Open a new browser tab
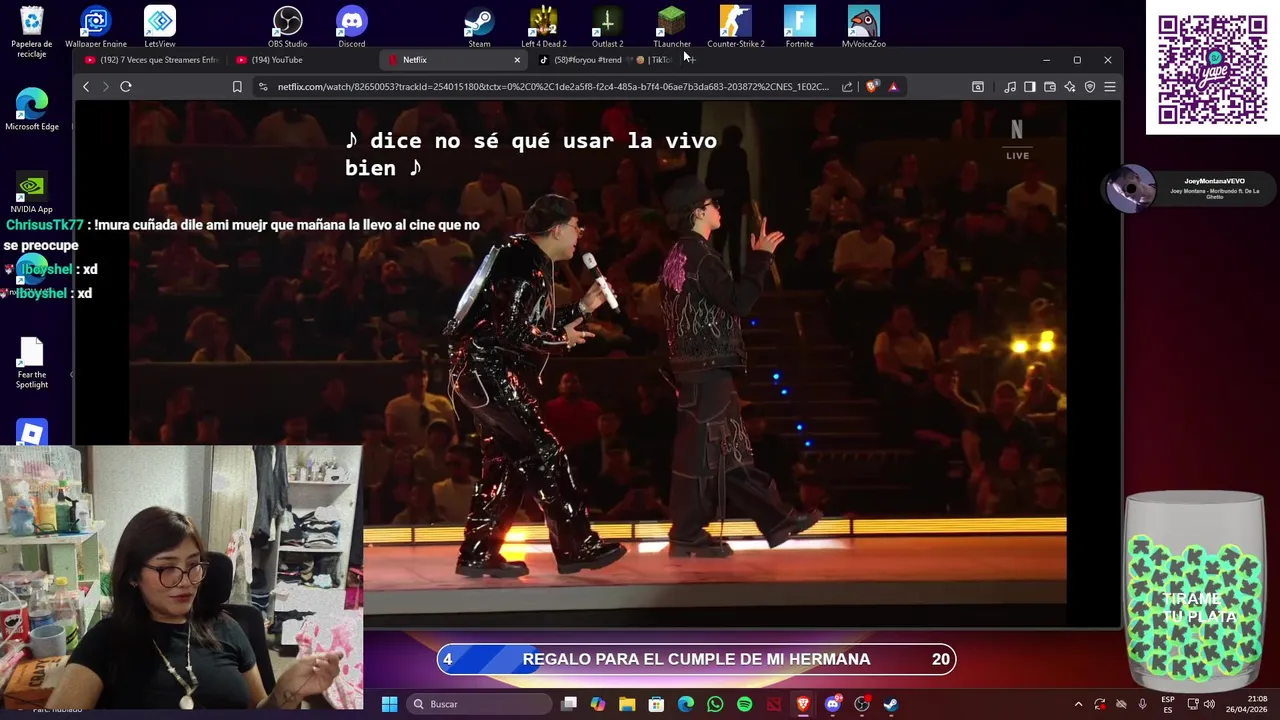This screenshot has width=1280, height=720. click(x=690, y=60)
